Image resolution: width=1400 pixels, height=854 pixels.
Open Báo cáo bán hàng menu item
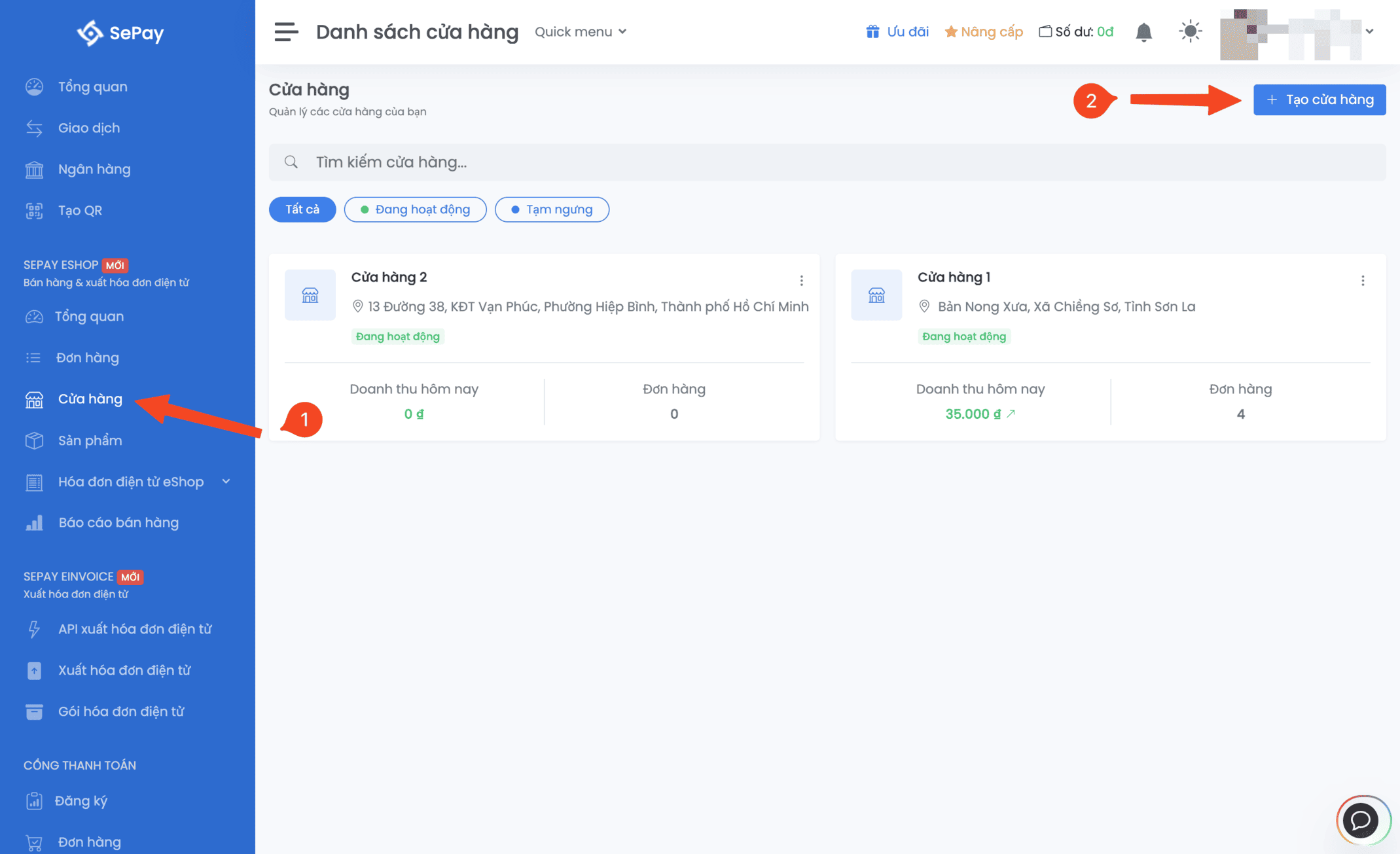(118, 523)
